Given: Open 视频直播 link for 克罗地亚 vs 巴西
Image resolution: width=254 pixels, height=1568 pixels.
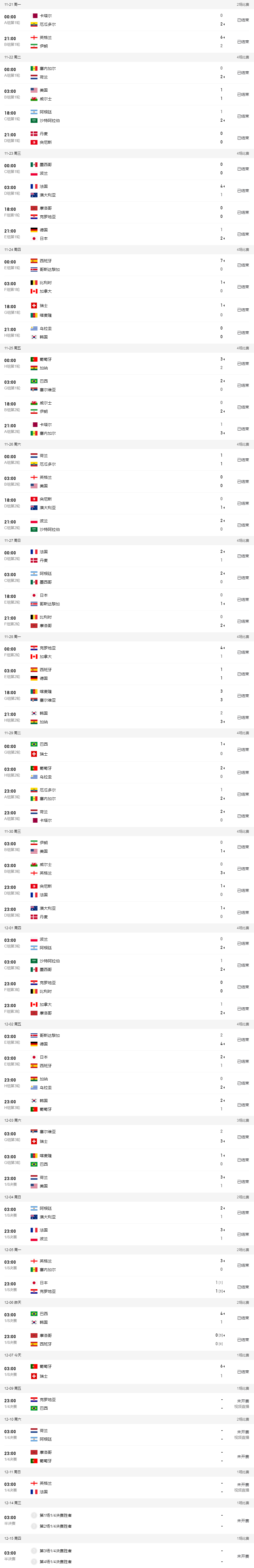Looking at the screenshot, I should (242, 1407).
